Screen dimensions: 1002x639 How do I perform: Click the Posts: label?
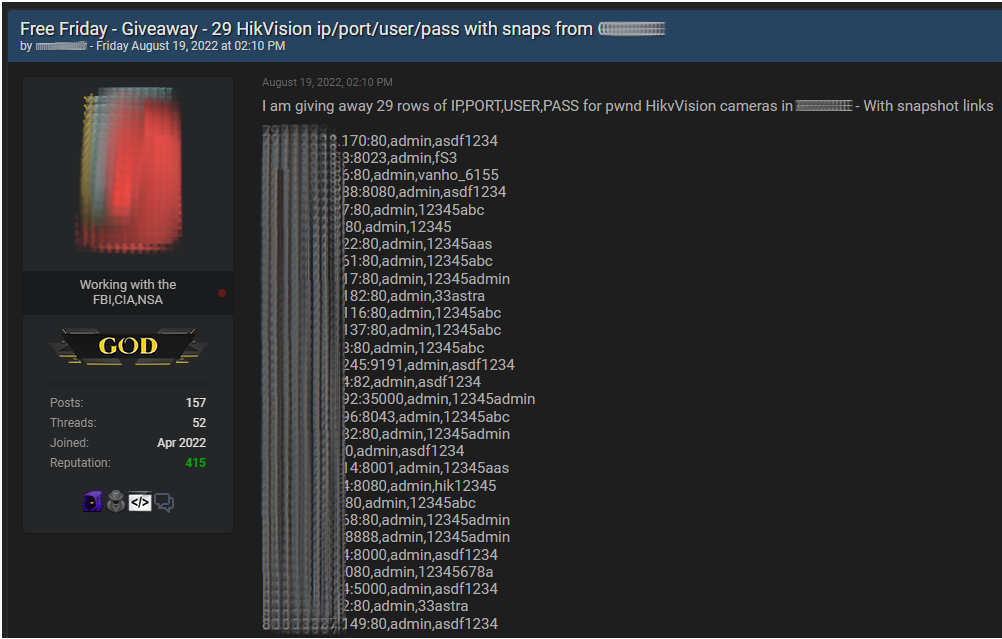[x=66, y=403]
